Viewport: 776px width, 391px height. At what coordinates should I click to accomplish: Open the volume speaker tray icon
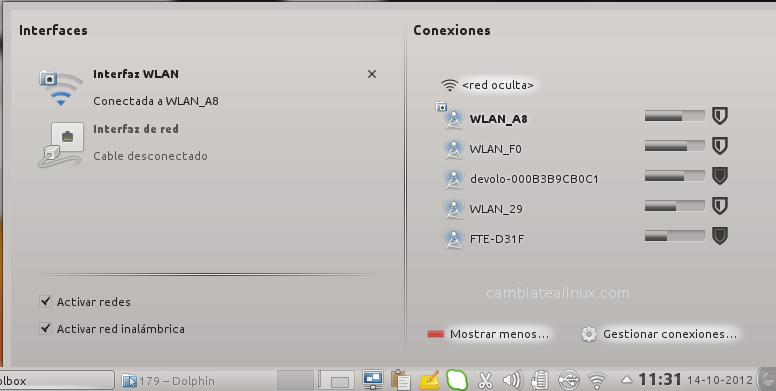512,380
